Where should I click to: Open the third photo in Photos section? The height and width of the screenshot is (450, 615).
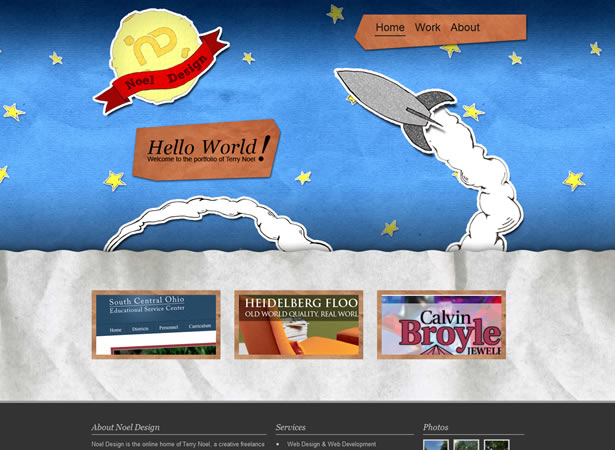click(496, 445)
